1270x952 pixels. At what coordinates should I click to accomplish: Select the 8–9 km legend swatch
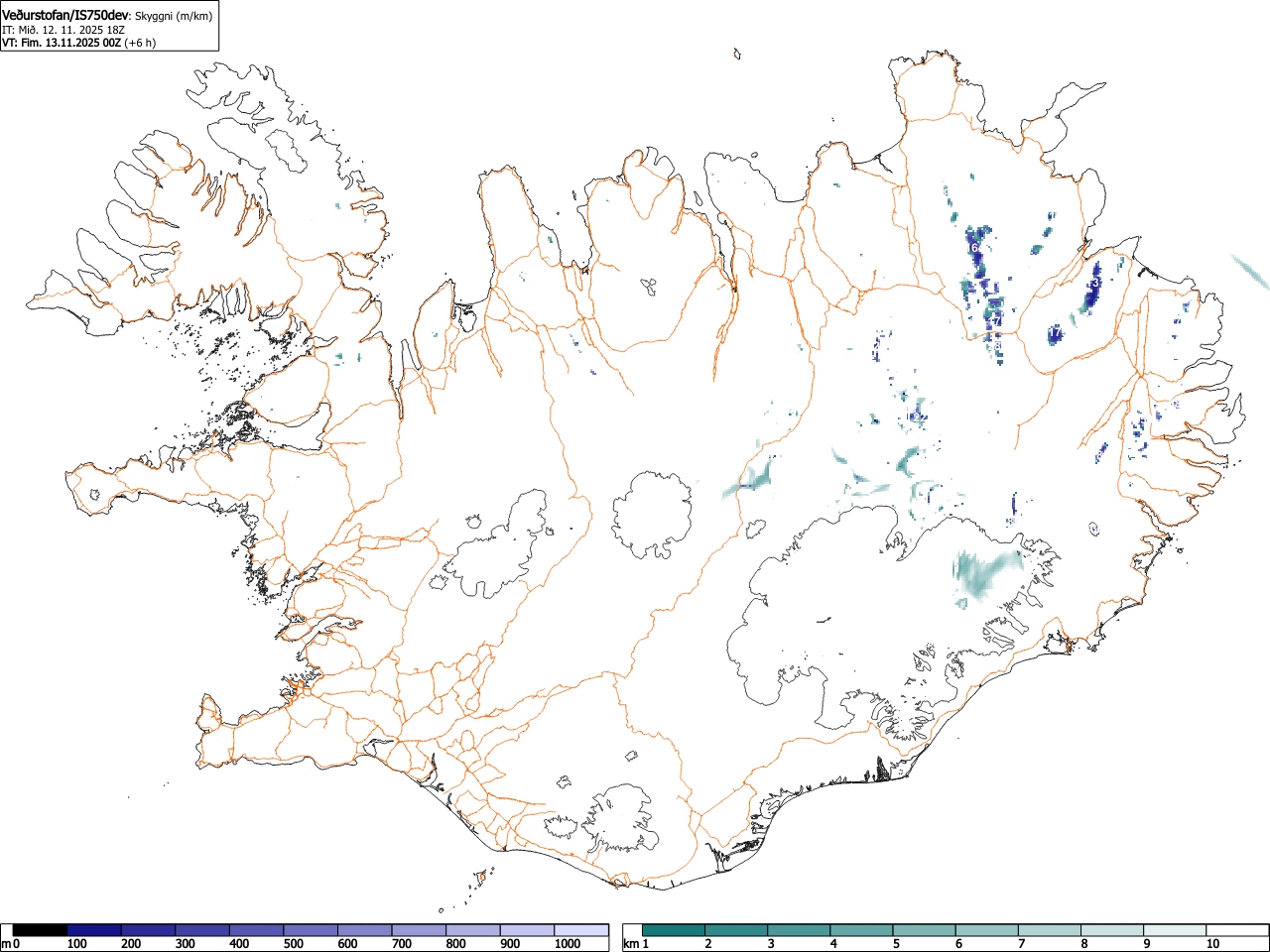click(1112, 930)
